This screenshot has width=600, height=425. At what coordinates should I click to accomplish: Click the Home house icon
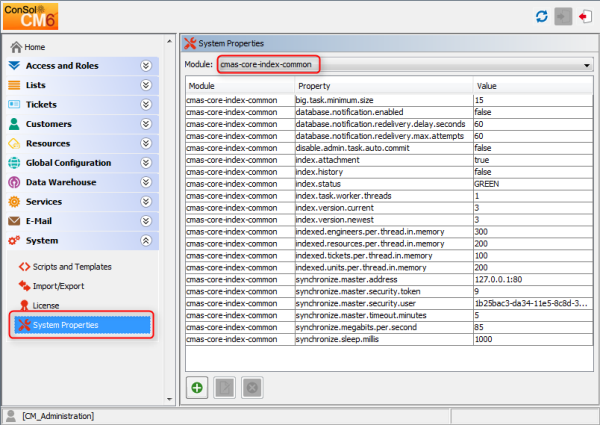pyautogui.click(x=16, y=47)
